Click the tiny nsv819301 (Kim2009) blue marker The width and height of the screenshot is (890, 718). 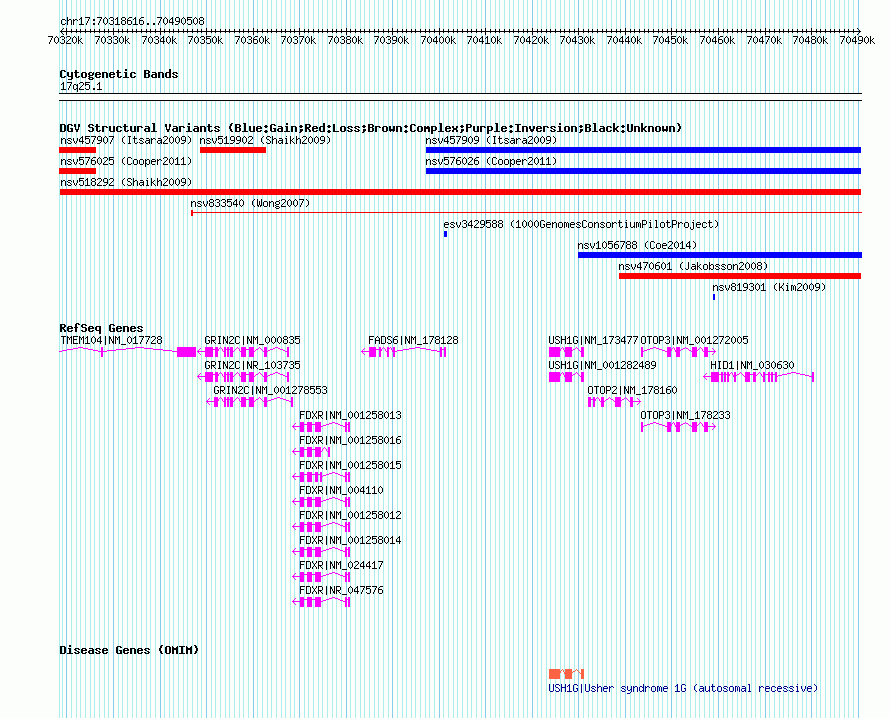coord(714,297)
